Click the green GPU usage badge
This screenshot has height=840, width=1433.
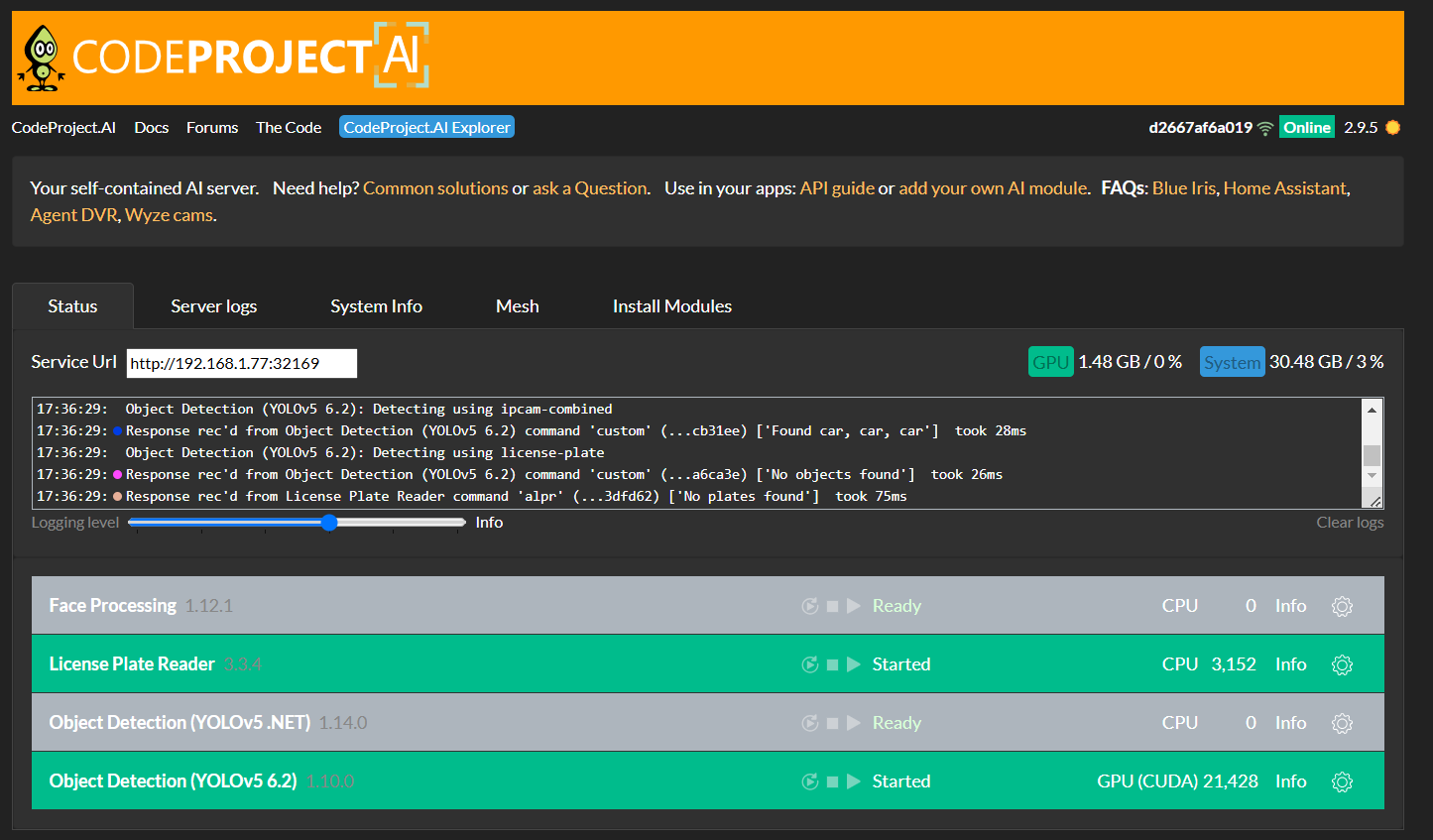point(1051,362)
